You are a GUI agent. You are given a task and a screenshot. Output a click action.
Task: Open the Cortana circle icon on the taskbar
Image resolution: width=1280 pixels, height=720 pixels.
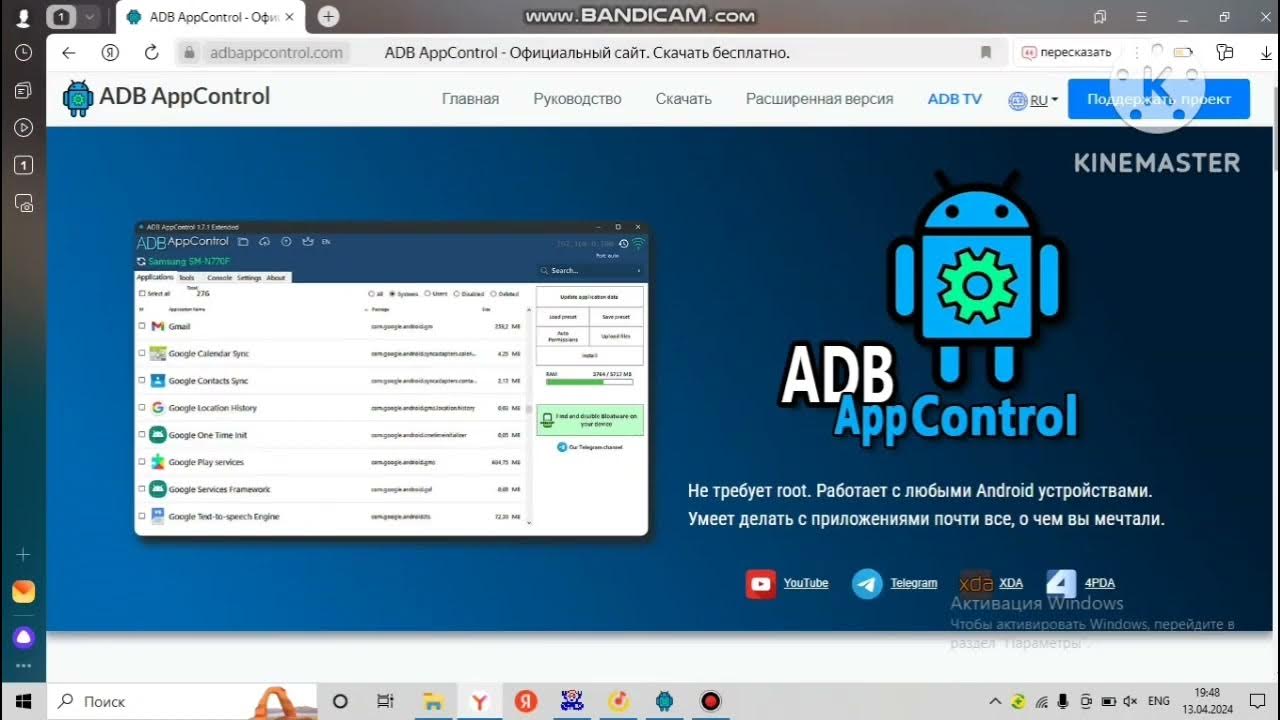[340, 701]
